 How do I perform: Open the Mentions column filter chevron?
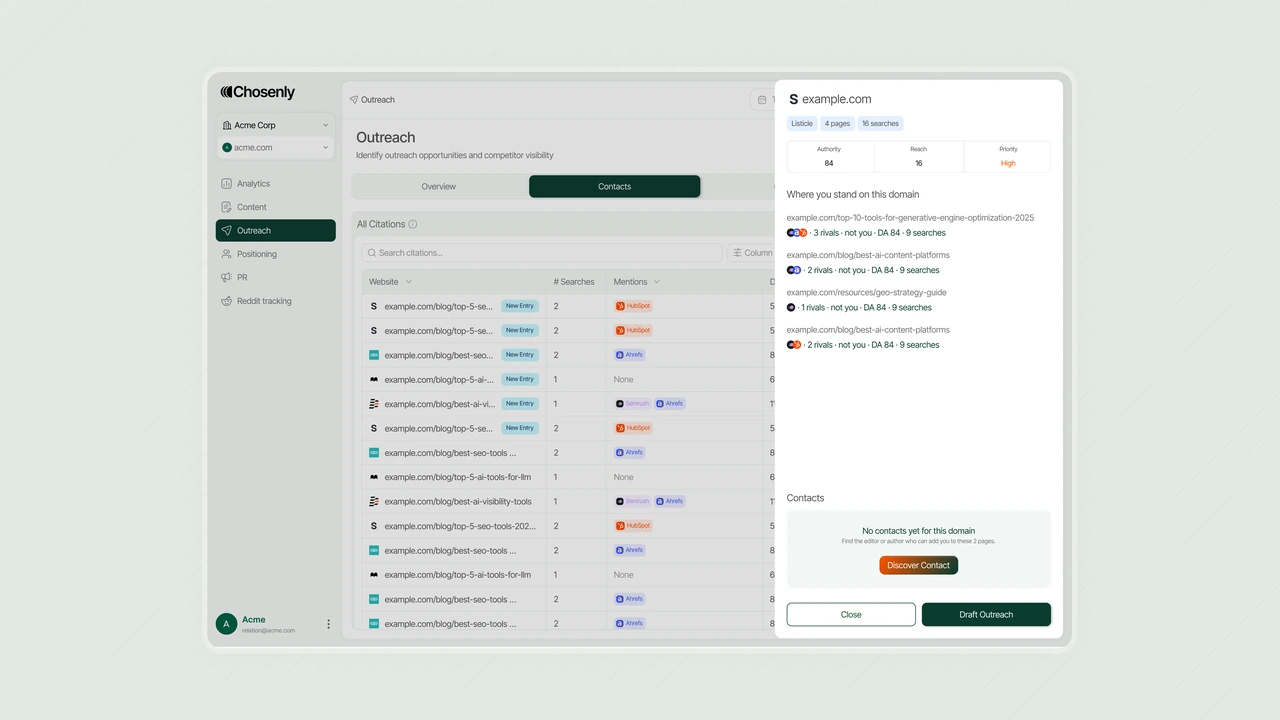[x=656, y=282]
